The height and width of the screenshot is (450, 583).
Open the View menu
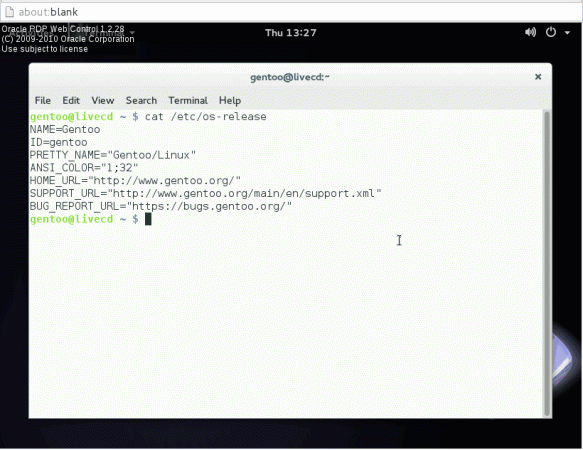click(x=103, y=100)
